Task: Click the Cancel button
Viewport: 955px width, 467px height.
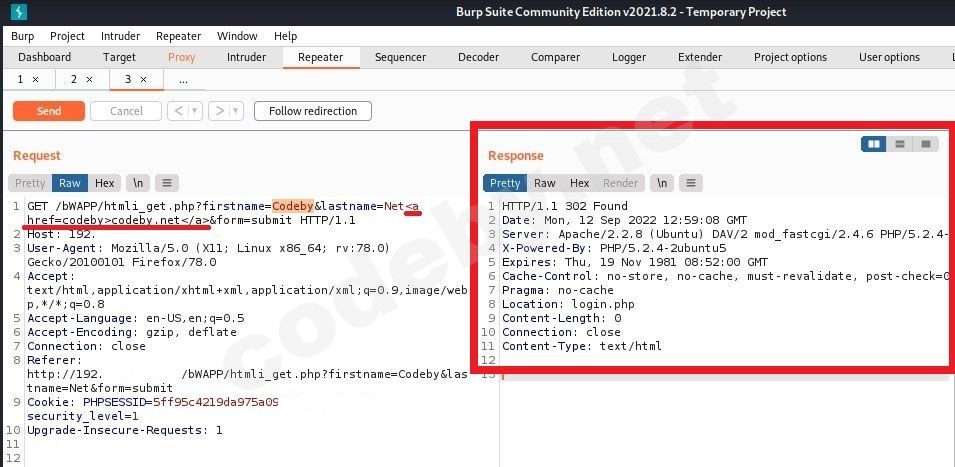Action: tap(126, 111)
